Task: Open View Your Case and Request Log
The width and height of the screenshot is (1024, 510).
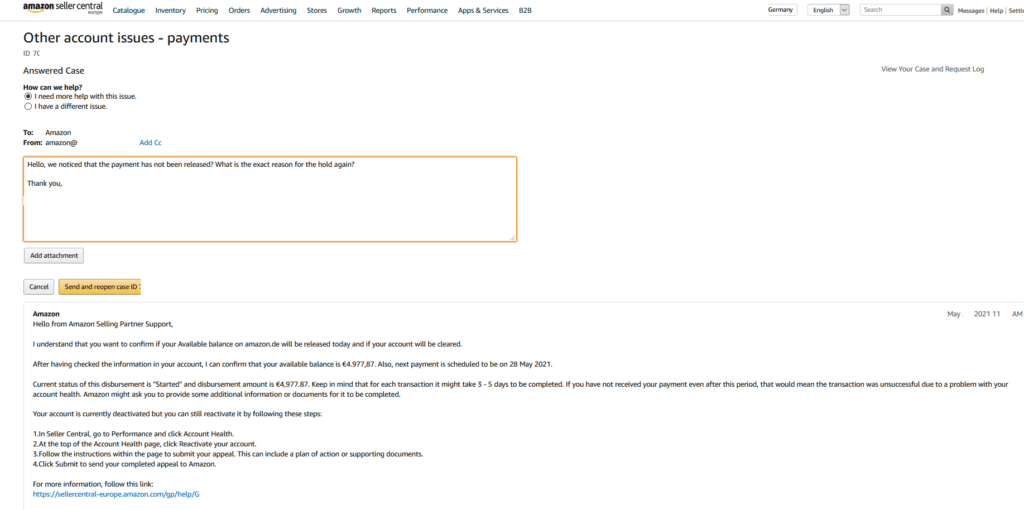Action: click(932, 69)
